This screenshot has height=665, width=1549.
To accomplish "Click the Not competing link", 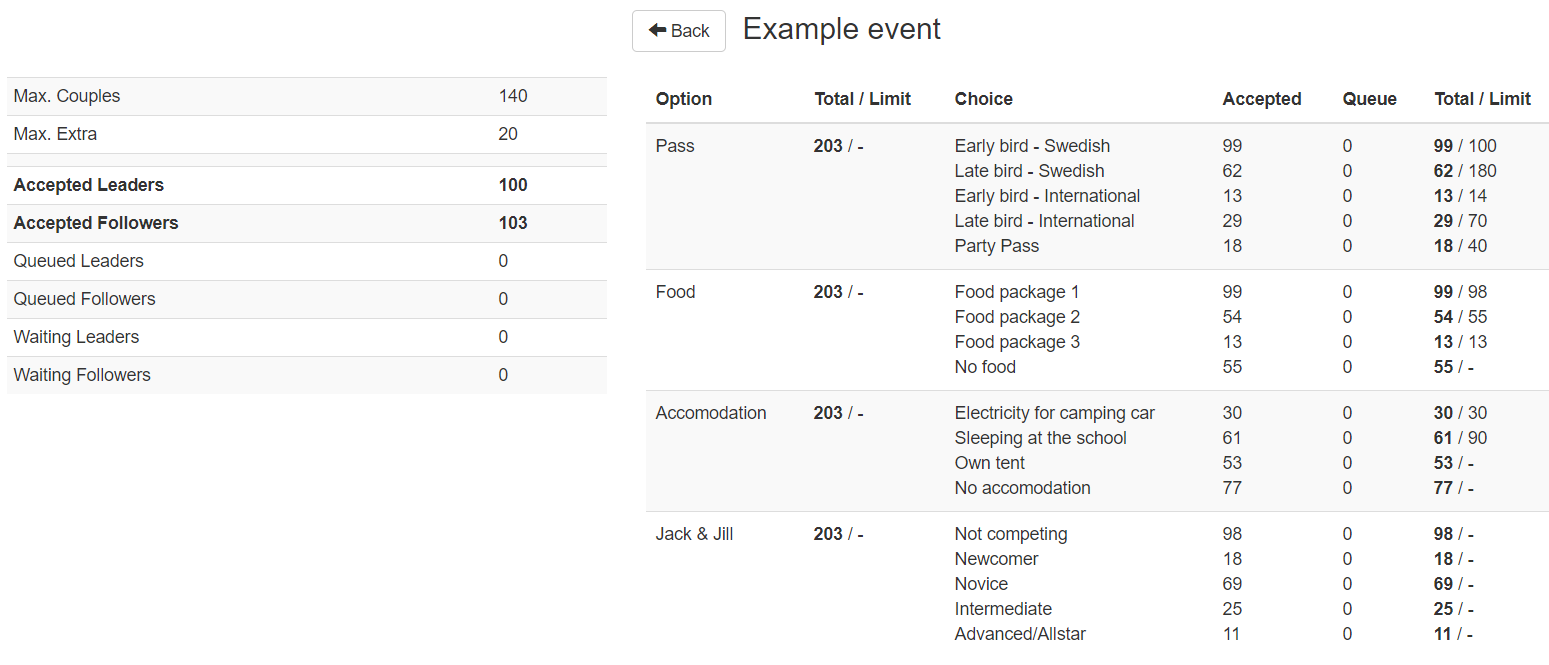I will point(1010,534).
